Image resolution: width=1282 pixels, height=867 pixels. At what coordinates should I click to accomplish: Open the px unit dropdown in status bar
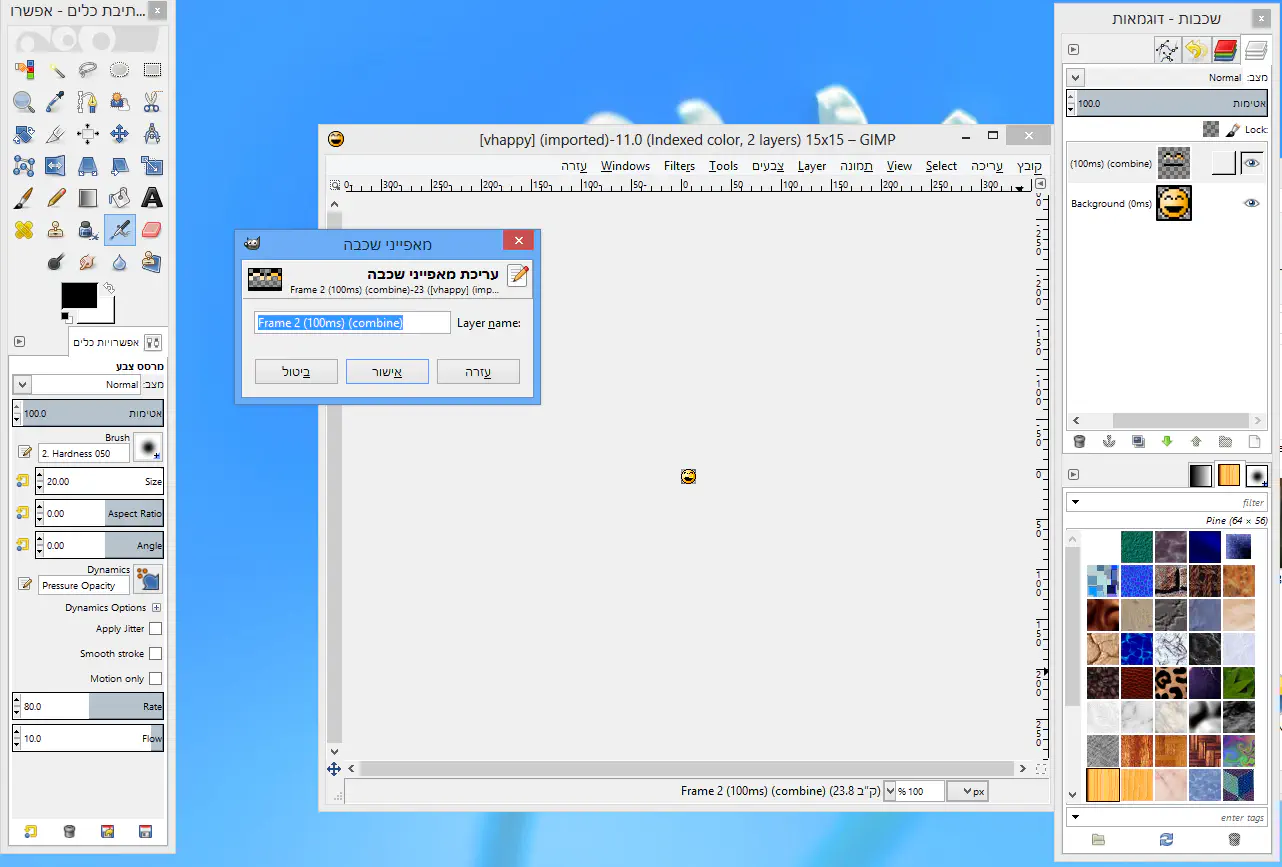(x=968, y=791)
